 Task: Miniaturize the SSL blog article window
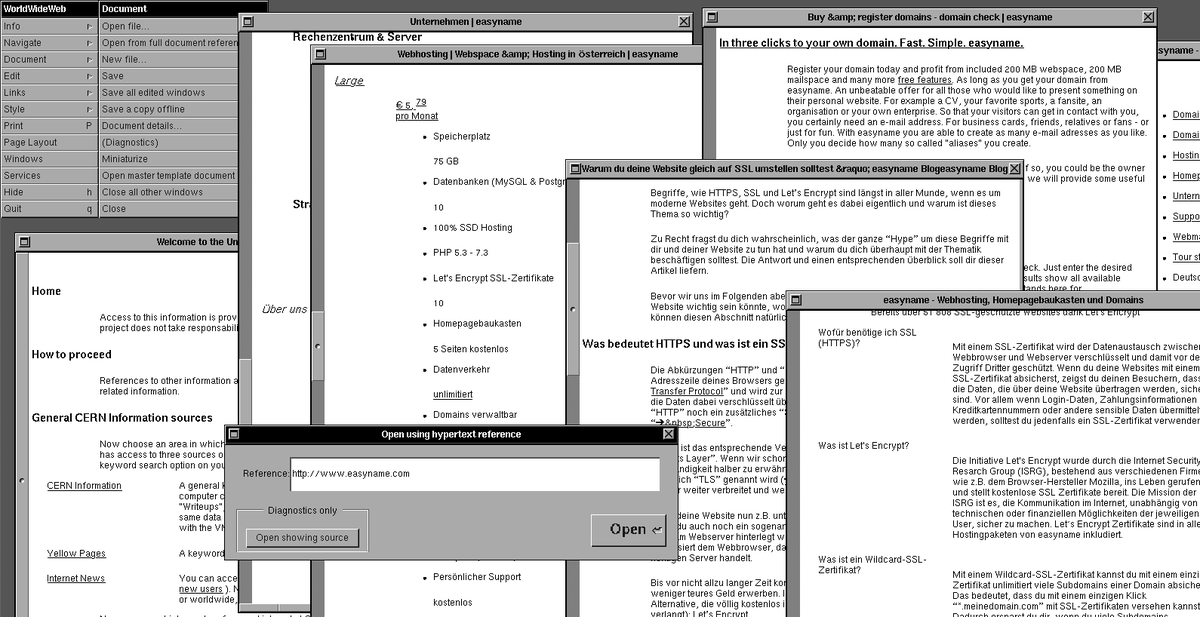coord(575,169)
